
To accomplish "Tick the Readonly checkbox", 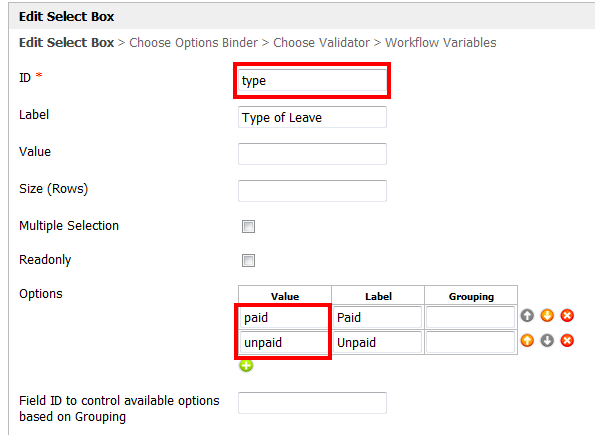I will tap(248, 260).
